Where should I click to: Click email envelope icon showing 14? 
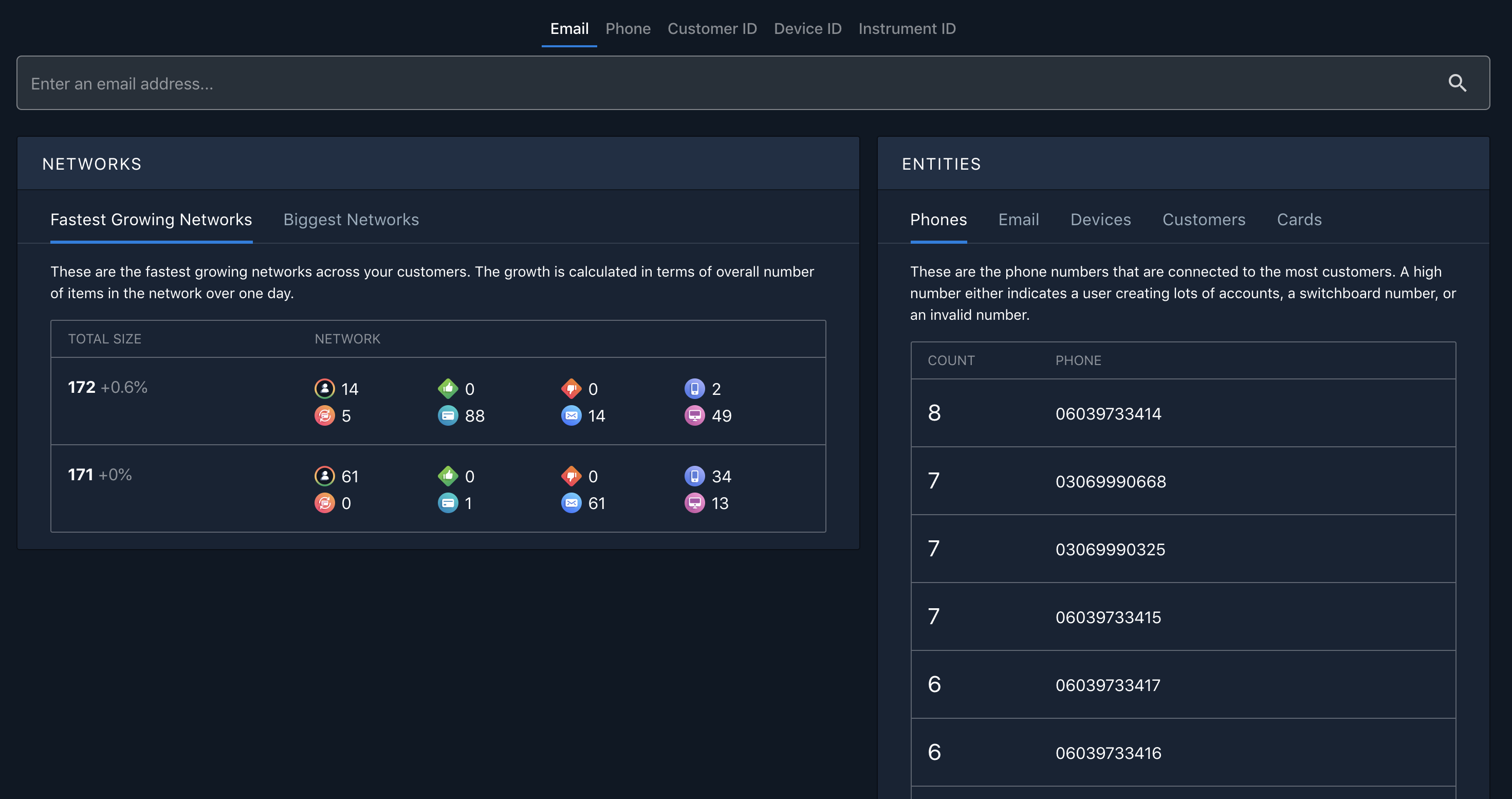571,415
